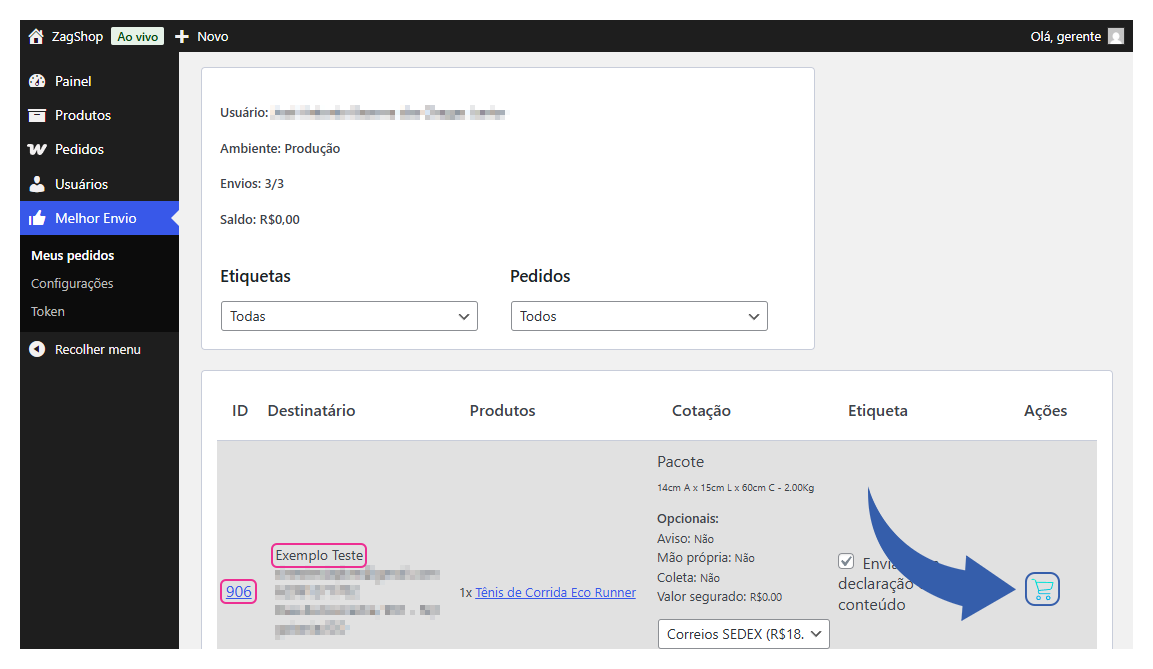Click the Valor segurado: R$0.00 text
The height and width of the screenshot is (669, 1153).
(x=720, y=596)
